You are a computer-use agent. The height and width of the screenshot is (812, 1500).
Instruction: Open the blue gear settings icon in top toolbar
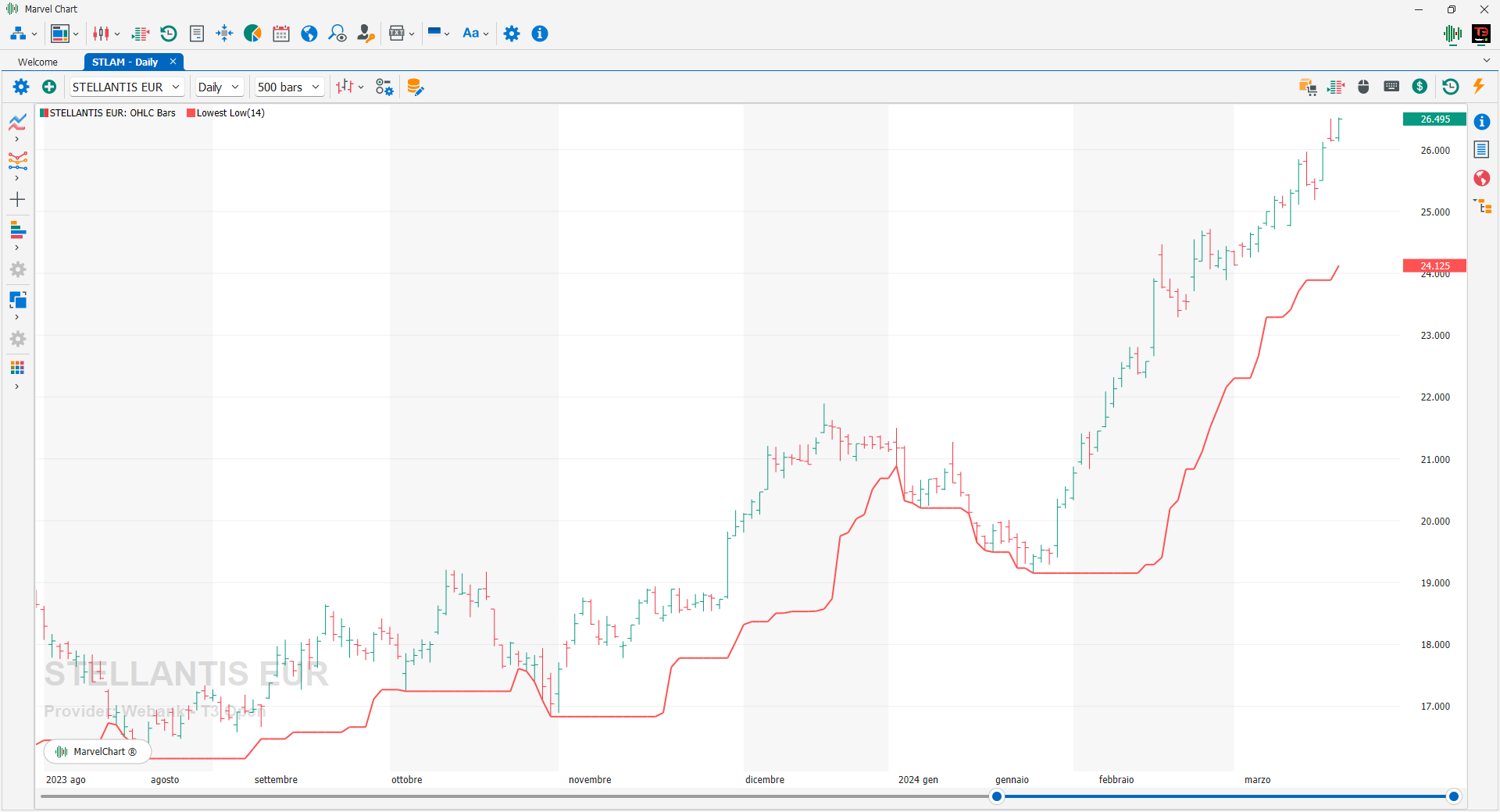click(x=512, y=34)
